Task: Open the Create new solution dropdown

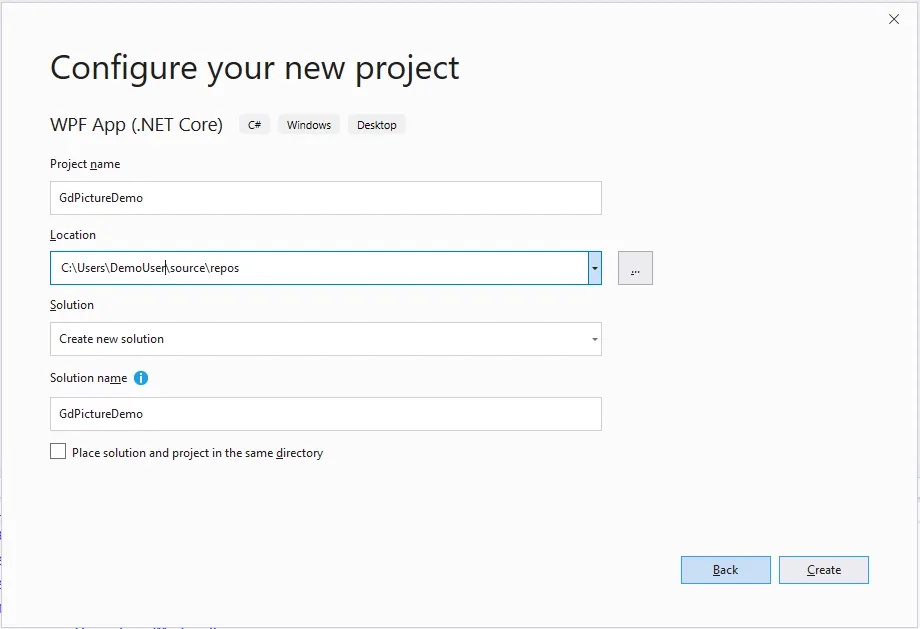Action: [325, 339]
